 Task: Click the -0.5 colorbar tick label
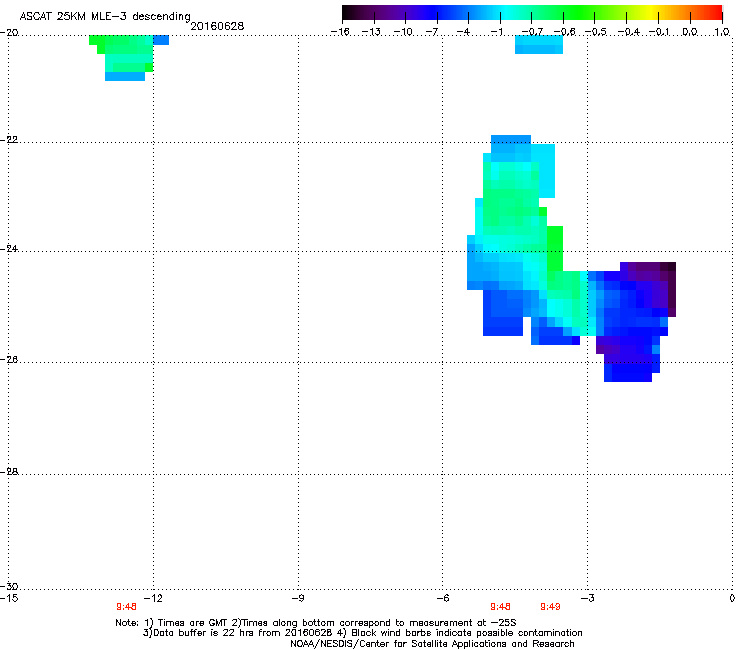[596, 32]
